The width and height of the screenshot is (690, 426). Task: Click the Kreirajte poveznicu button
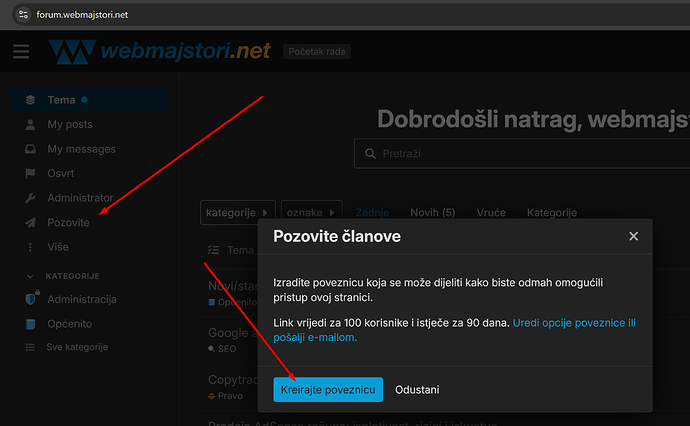[x=328, y=389]
